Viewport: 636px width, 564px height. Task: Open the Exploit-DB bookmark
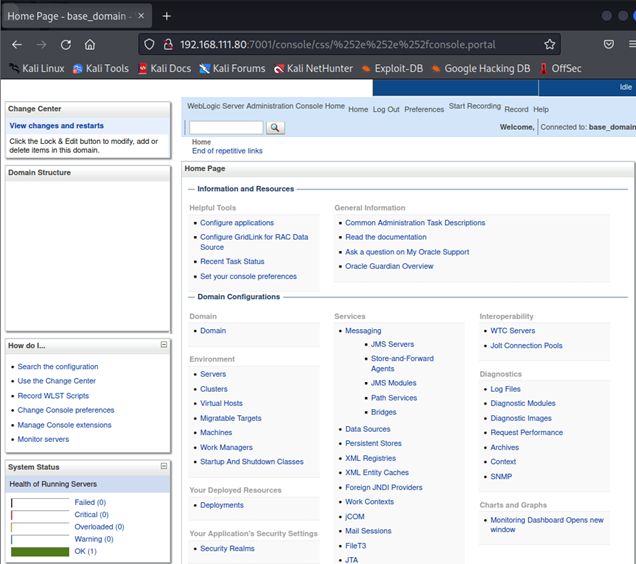pos(392,69)
